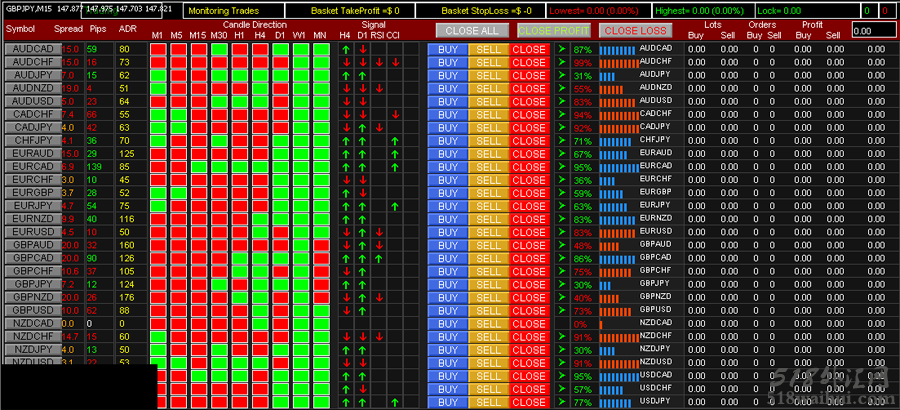Click CLOSE for the AUDUSD pair
The width and height of the screenshot is (900, 410).
pyautogui.click(x=529, y=102)
